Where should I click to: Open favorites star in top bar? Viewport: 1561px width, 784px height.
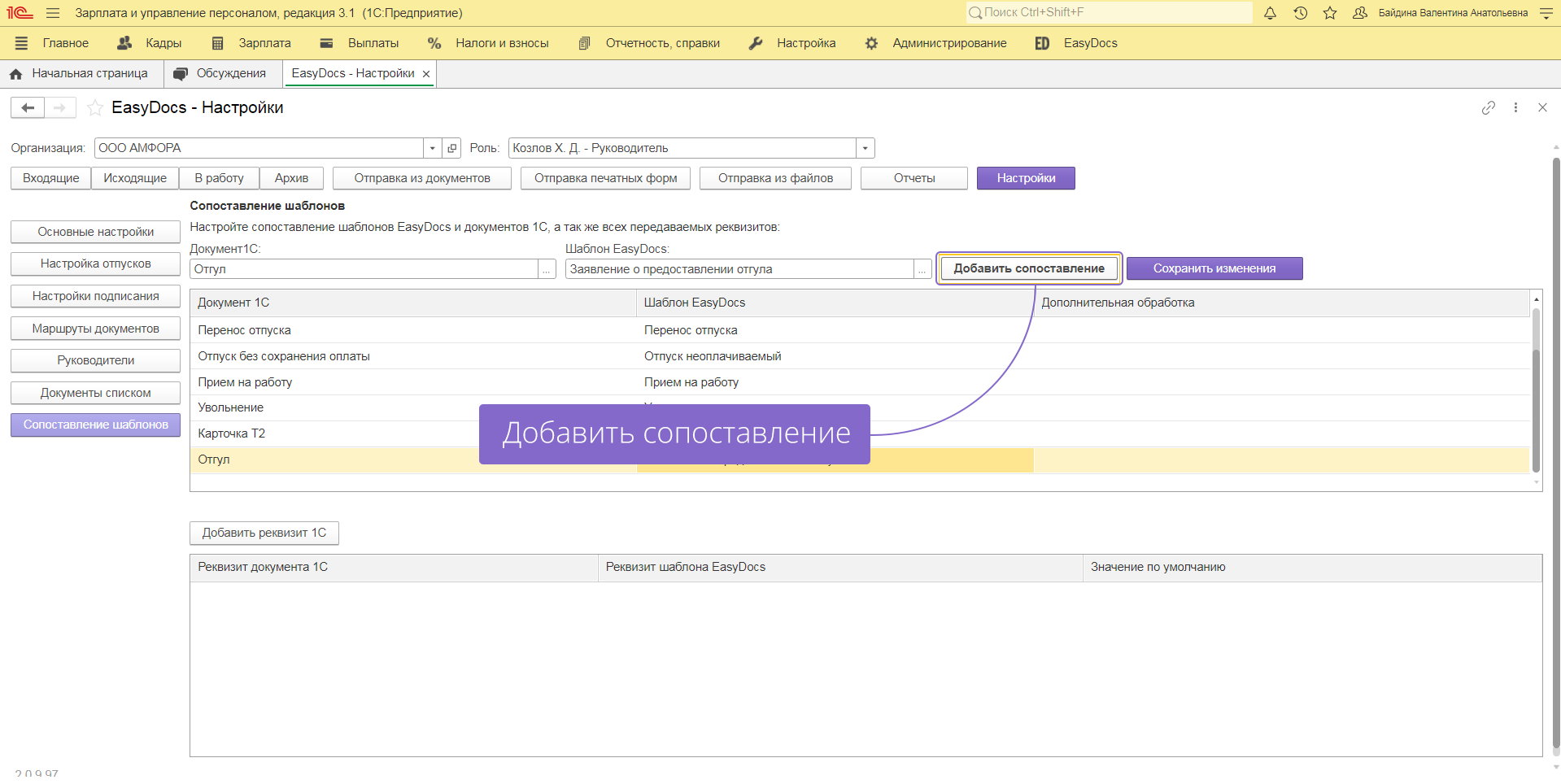[x=1330, y=13]
